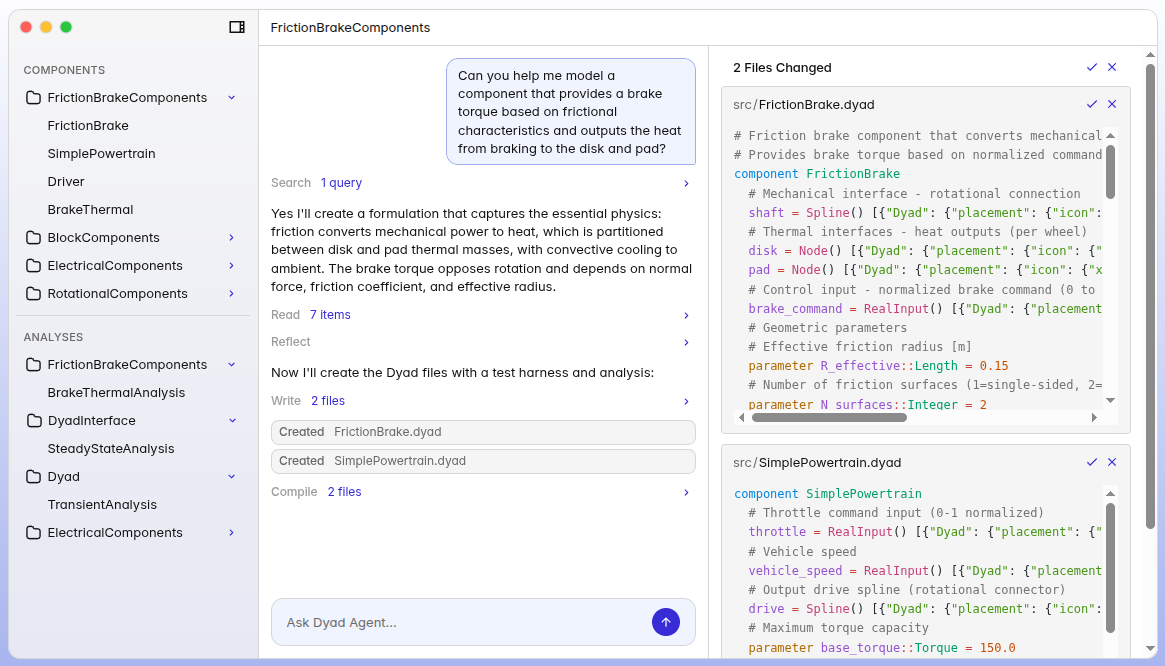
Task: Open the TransientAnalysis item
Action: (x=102, y=505)
